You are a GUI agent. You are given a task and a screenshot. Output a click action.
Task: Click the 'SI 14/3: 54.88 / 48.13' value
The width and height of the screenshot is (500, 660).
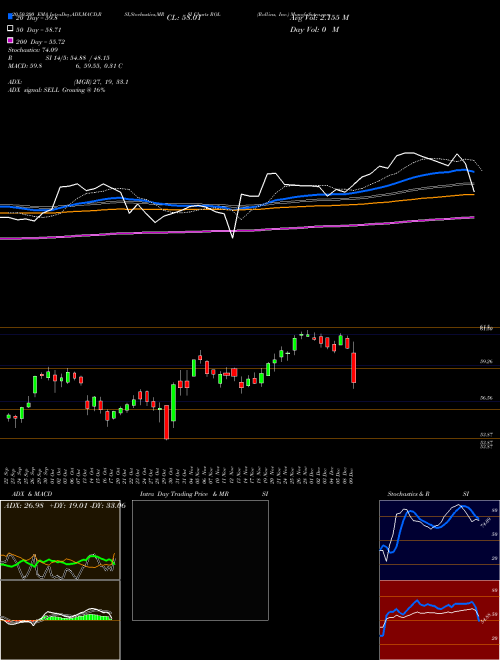(x=78, y=58)
